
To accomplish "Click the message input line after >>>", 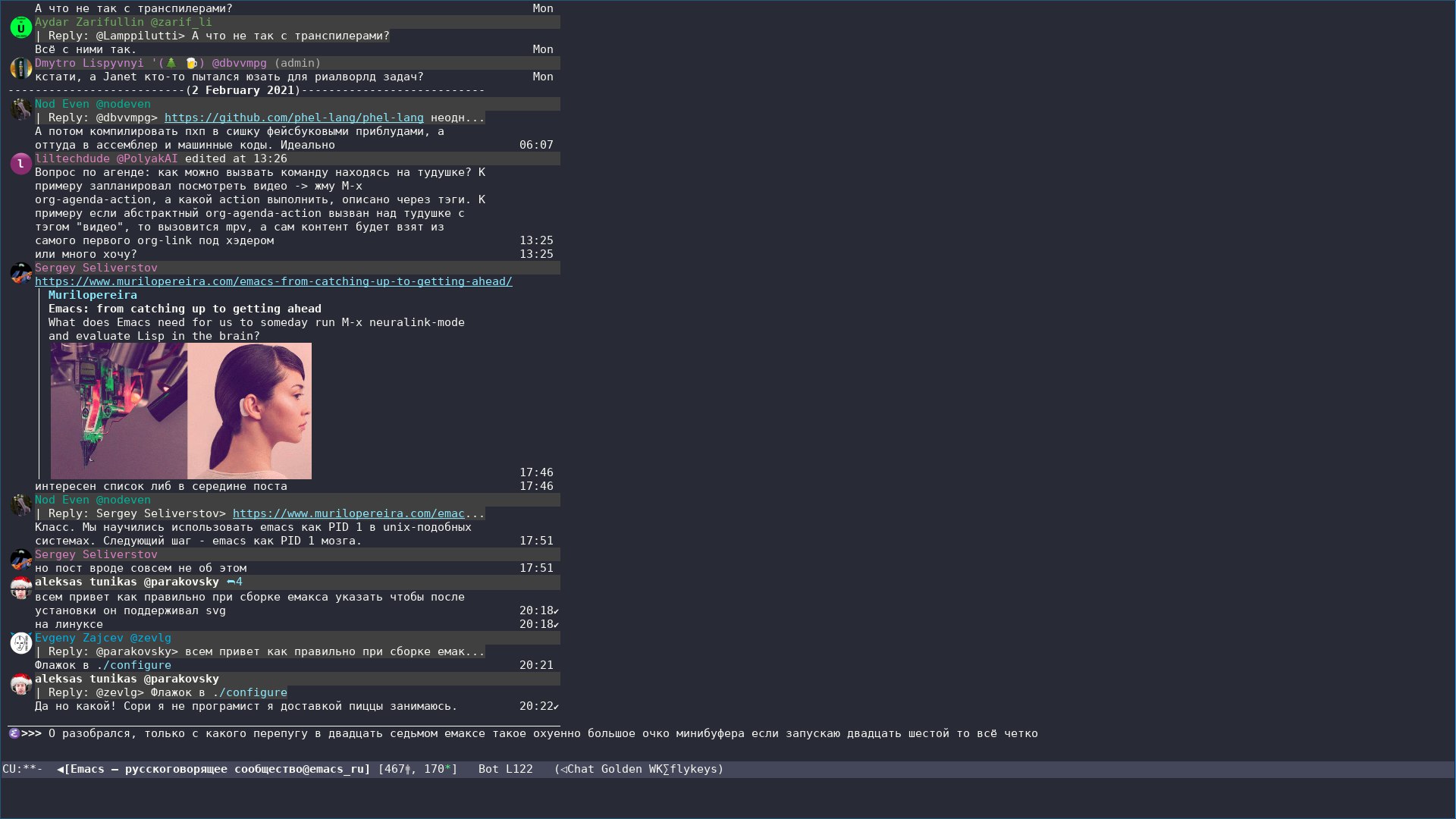I will pyautogui.click(x=543, y=733).
